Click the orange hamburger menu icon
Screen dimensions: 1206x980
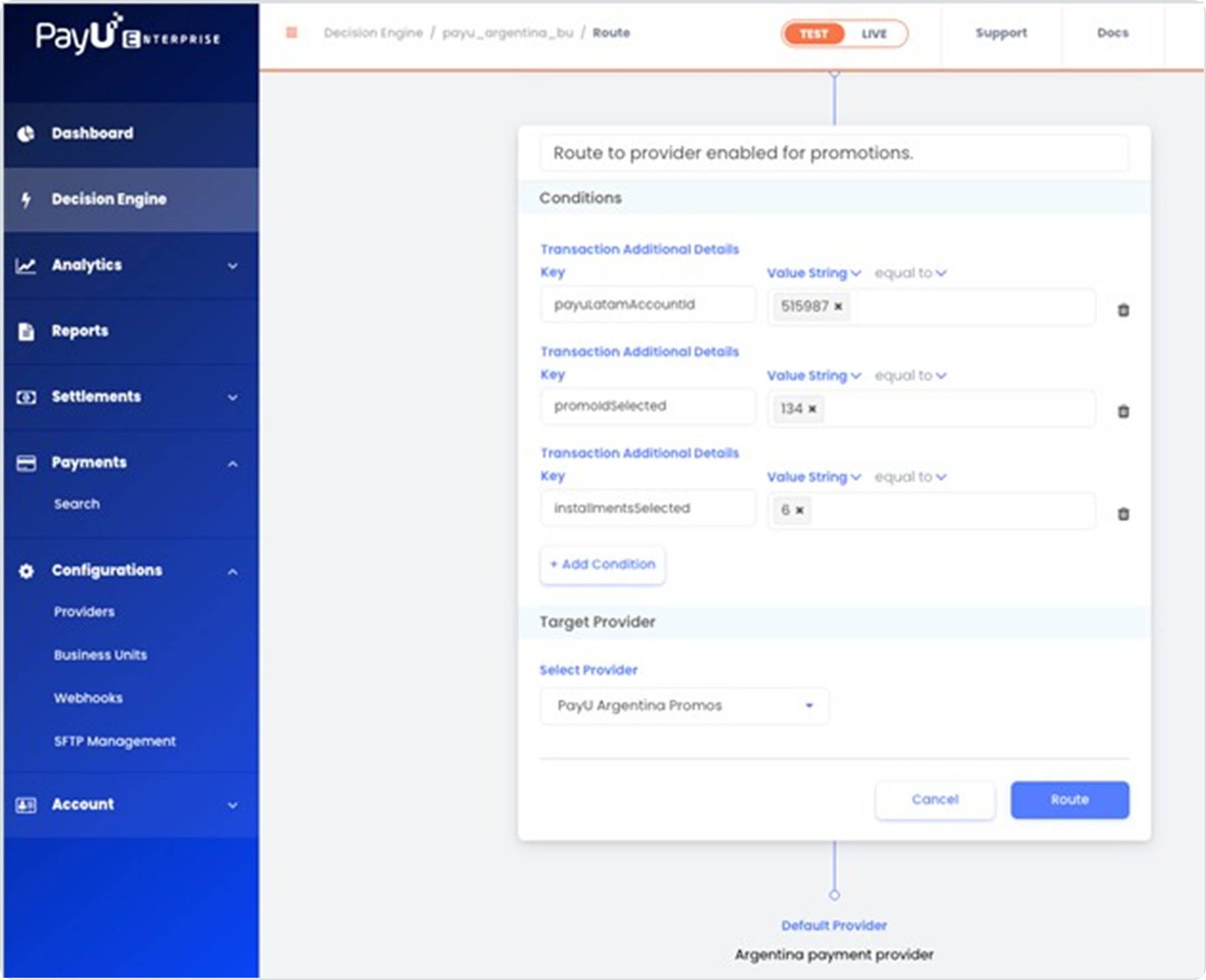point(291,33)
